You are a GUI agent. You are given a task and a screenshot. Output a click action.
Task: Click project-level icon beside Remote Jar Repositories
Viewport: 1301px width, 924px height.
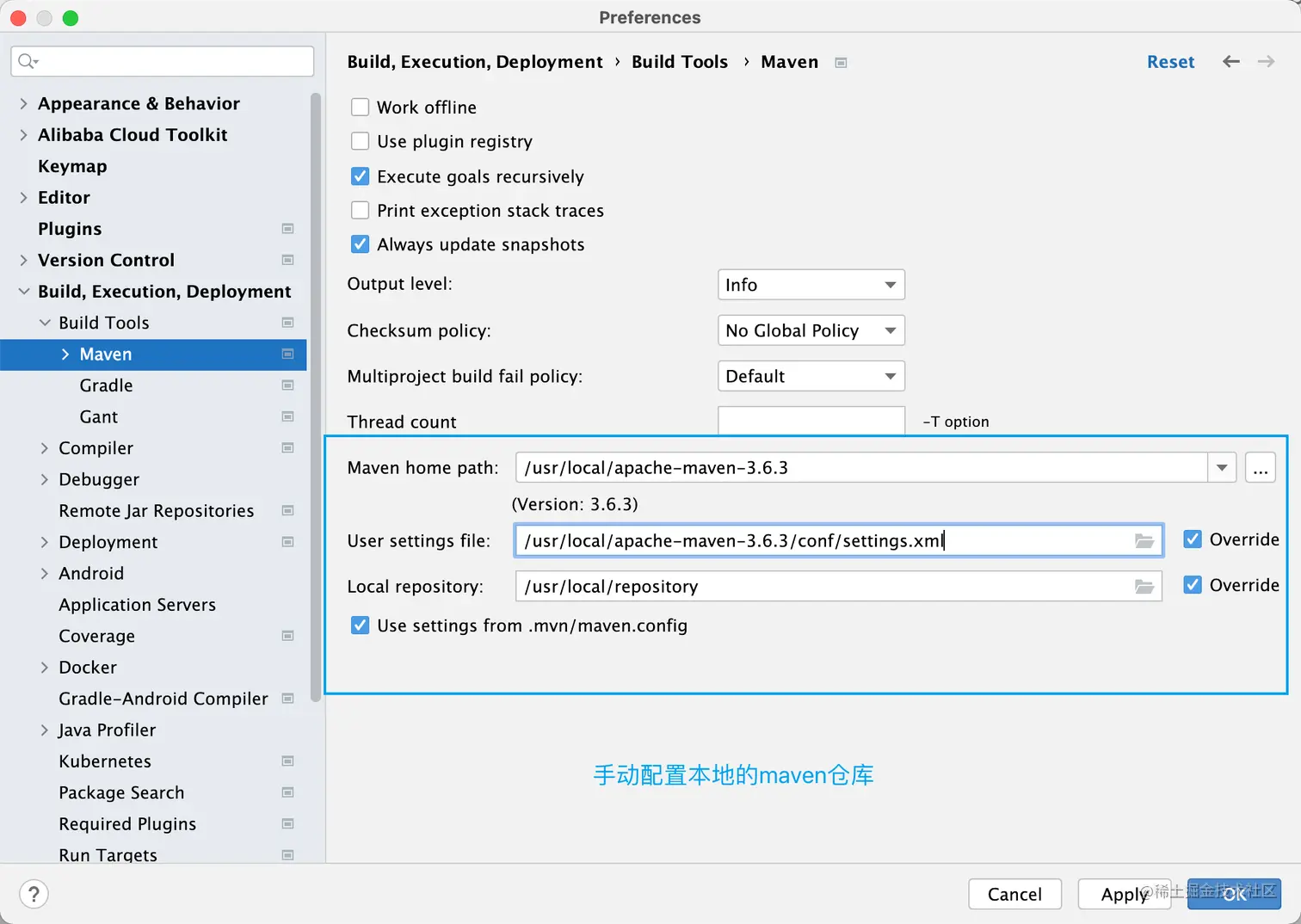(287, 511)
